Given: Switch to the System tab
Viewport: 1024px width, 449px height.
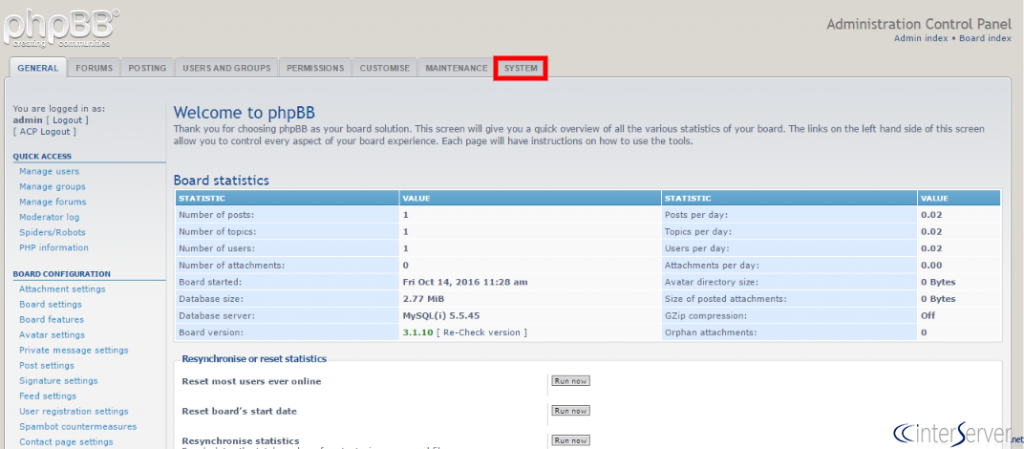Looking at the screenshot, I should pyautogui.click(x=520, y=68).
